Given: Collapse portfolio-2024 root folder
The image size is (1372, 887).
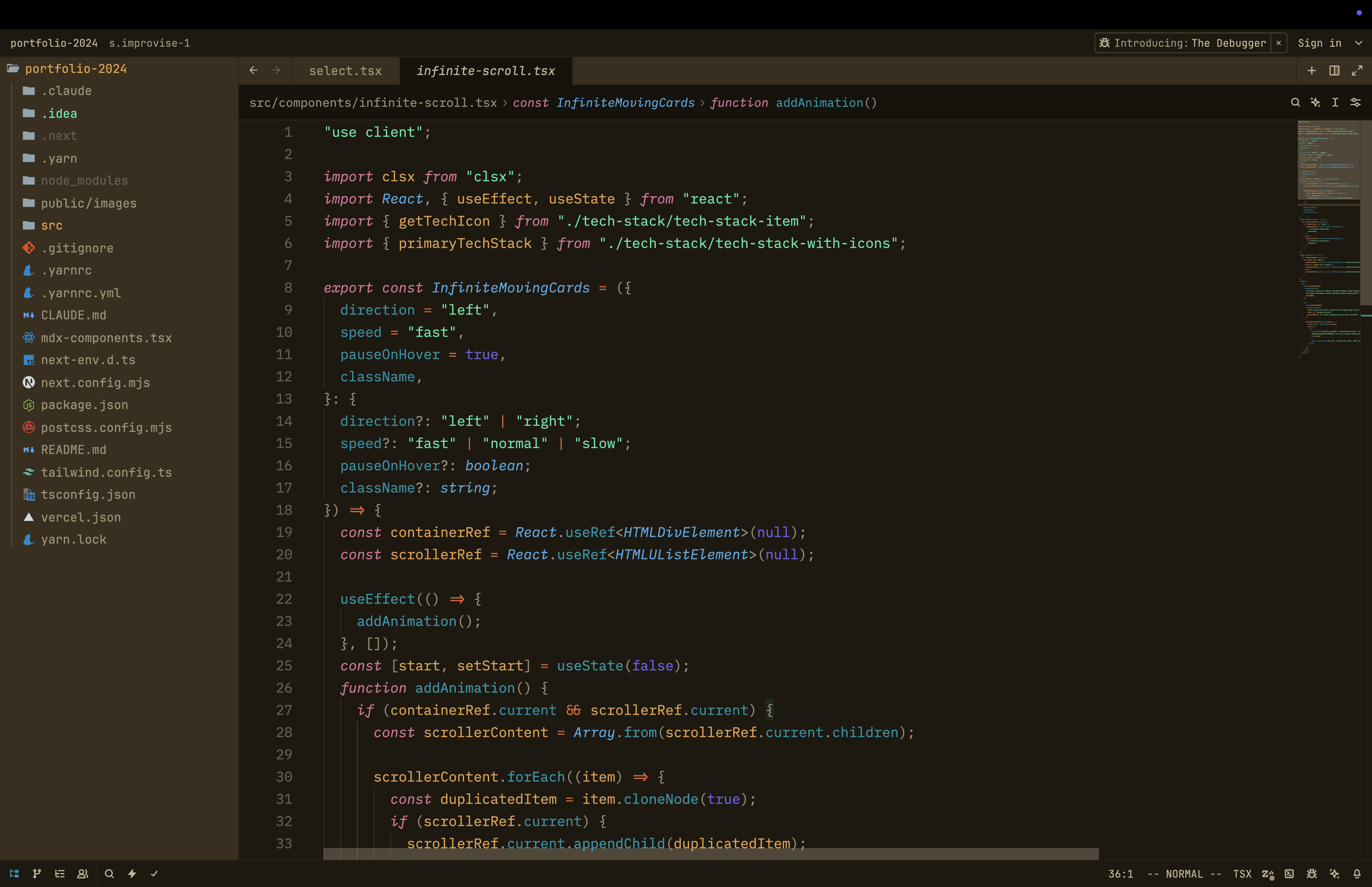Looking at the screenshot, I should tap(119, 69).
